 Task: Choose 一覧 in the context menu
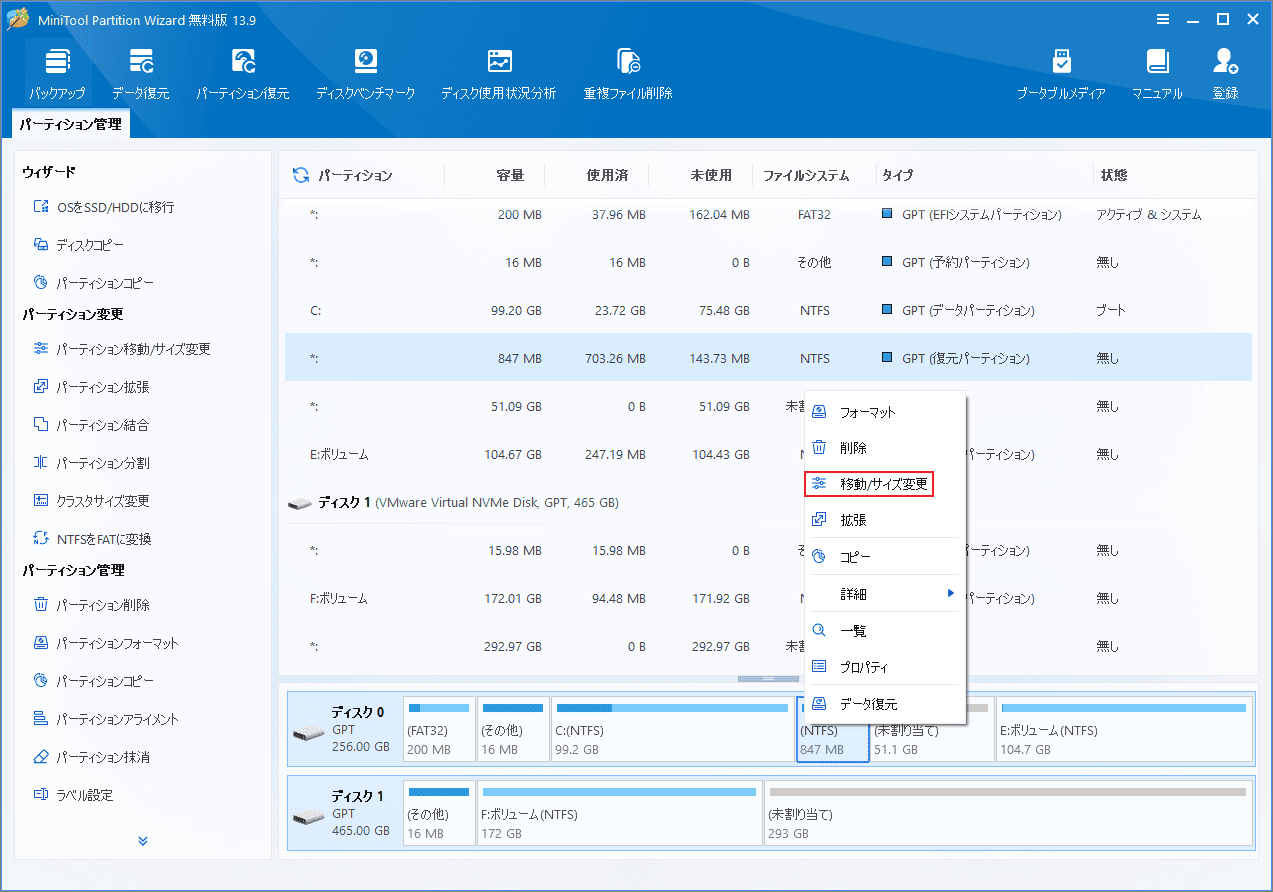pyautogui.click(x=884, y=631)
